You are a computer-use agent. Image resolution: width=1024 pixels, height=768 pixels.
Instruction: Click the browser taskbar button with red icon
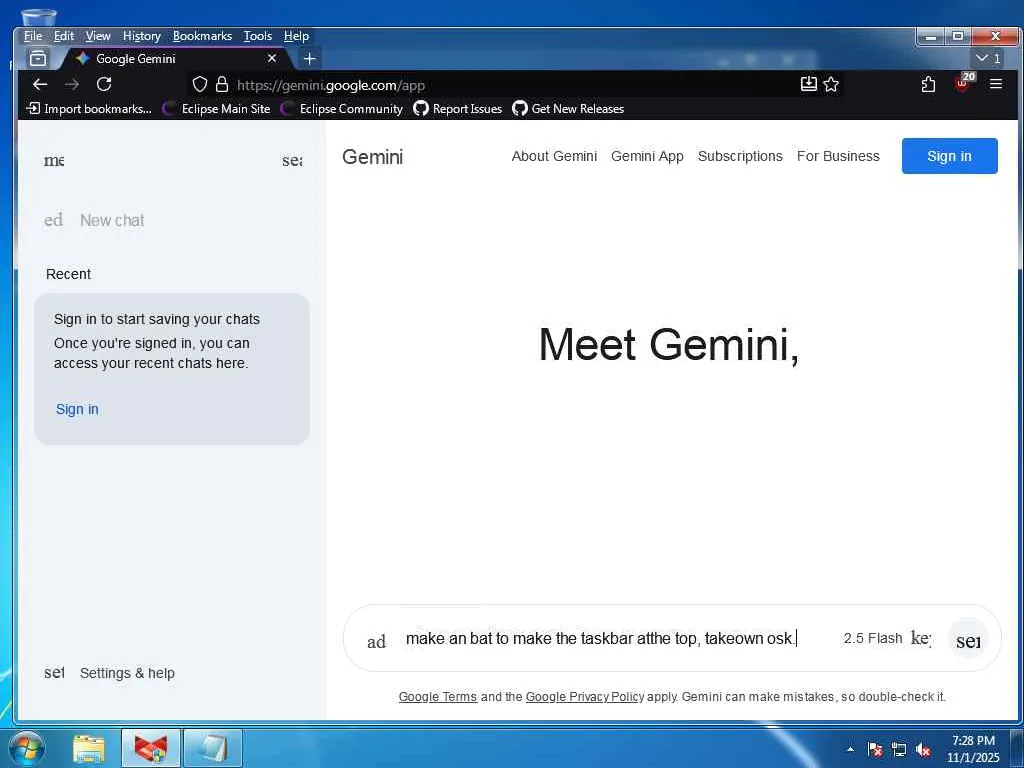[151, 748]
